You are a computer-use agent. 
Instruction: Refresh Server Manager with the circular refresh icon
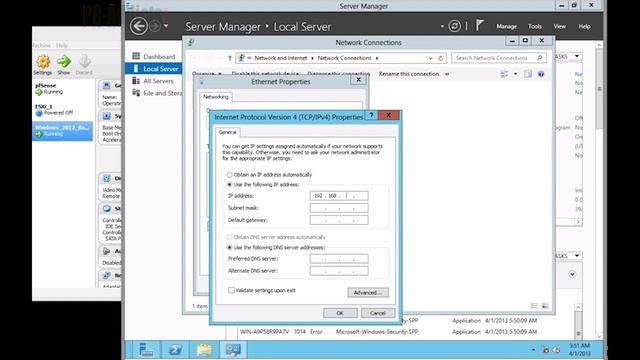(x=454, y=26)
